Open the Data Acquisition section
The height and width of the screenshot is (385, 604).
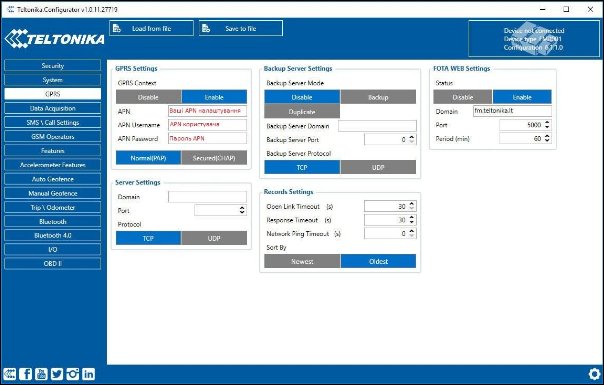[53, 108]
